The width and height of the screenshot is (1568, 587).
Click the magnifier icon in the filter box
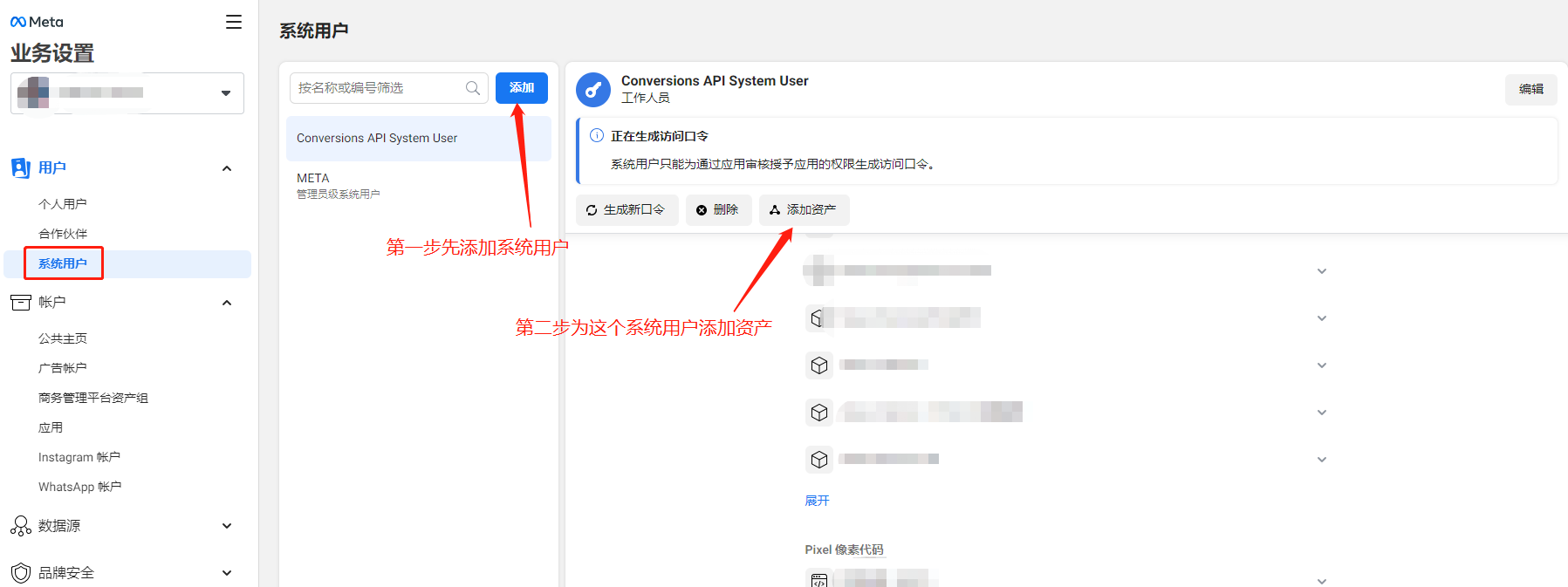473,88
